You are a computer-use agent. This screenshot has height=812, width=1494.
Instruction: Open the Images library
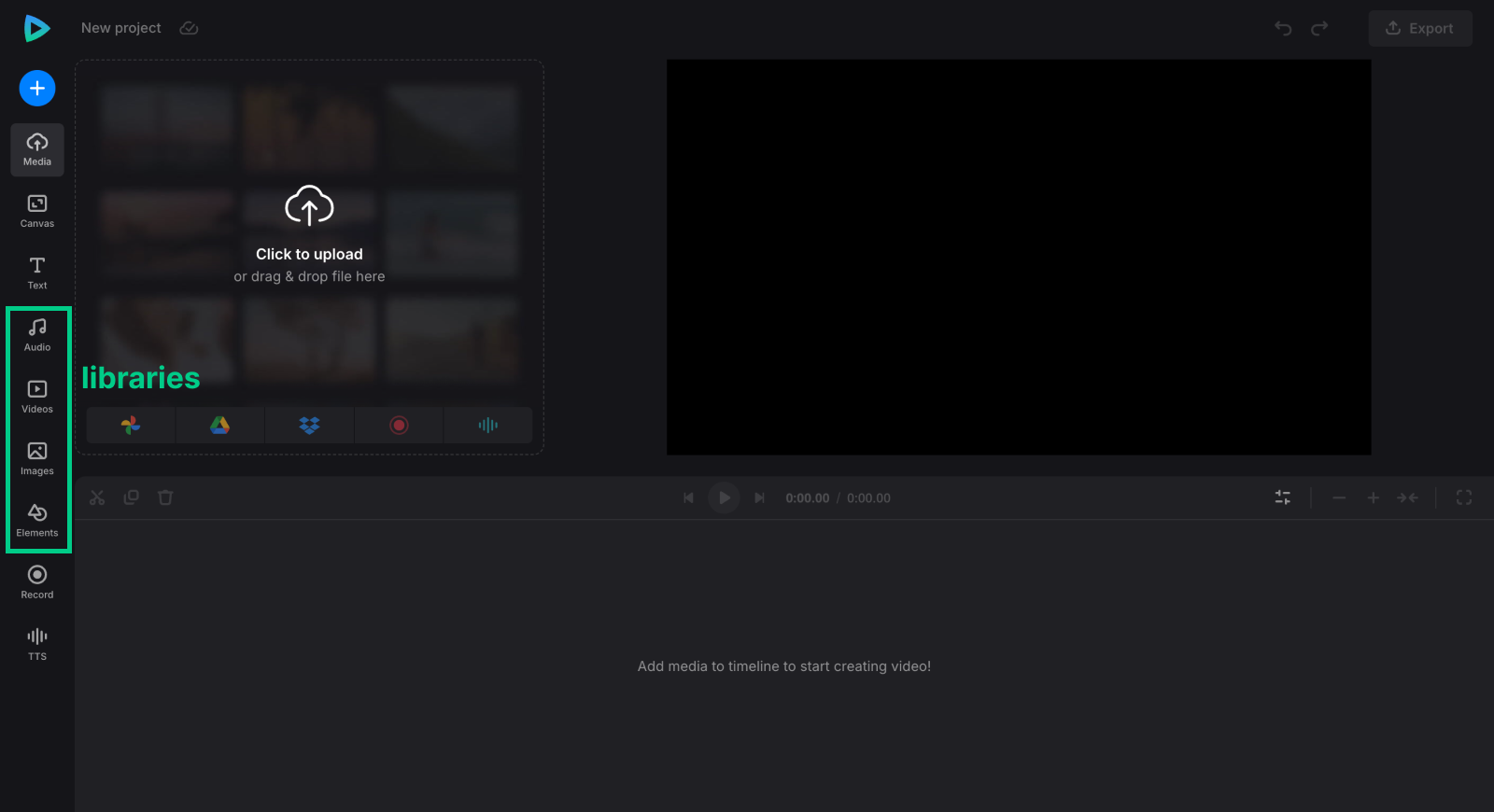37,459
